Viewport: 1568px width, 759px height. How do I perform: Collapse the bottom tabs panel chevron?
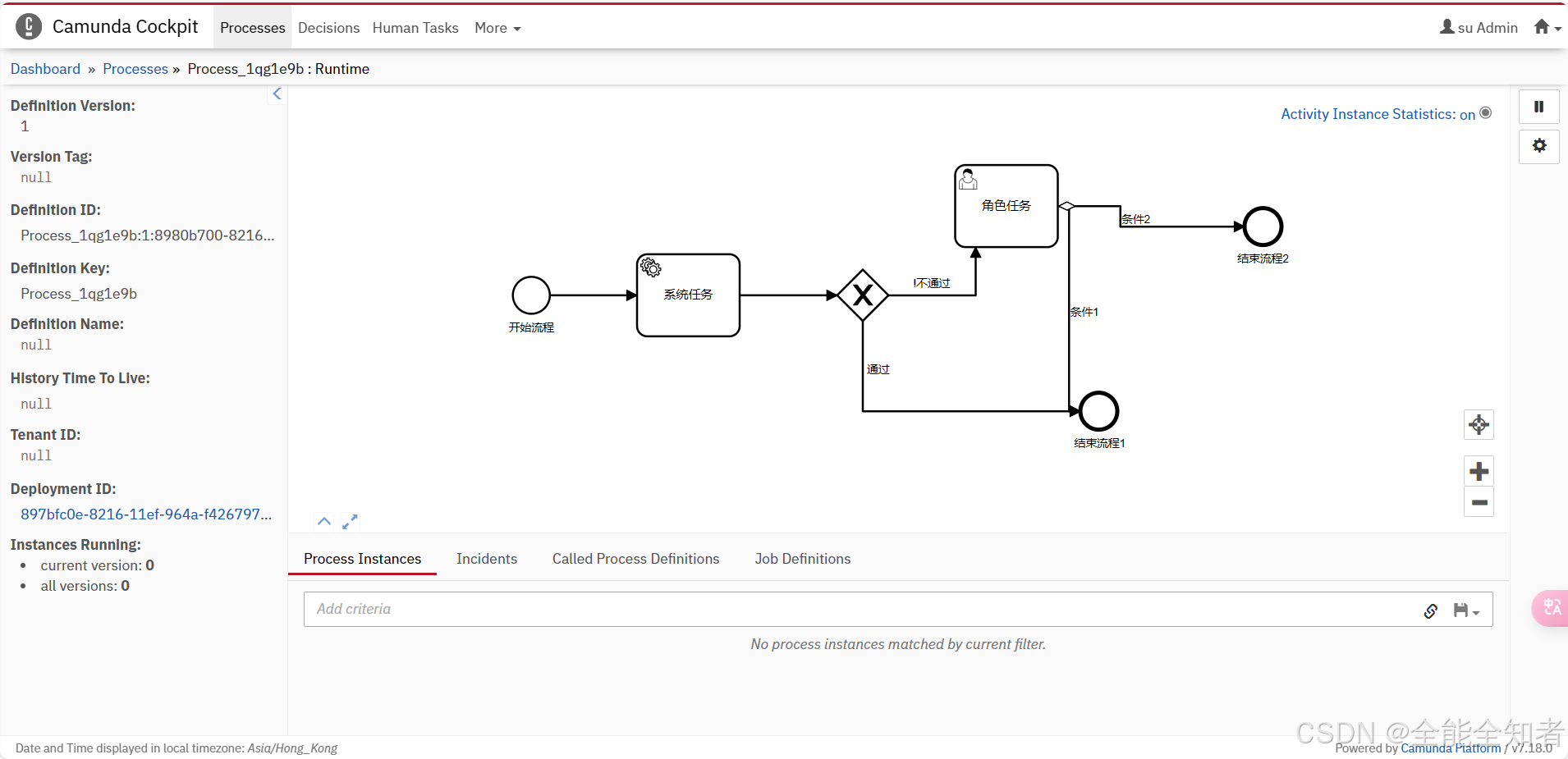tap(324, 521)
